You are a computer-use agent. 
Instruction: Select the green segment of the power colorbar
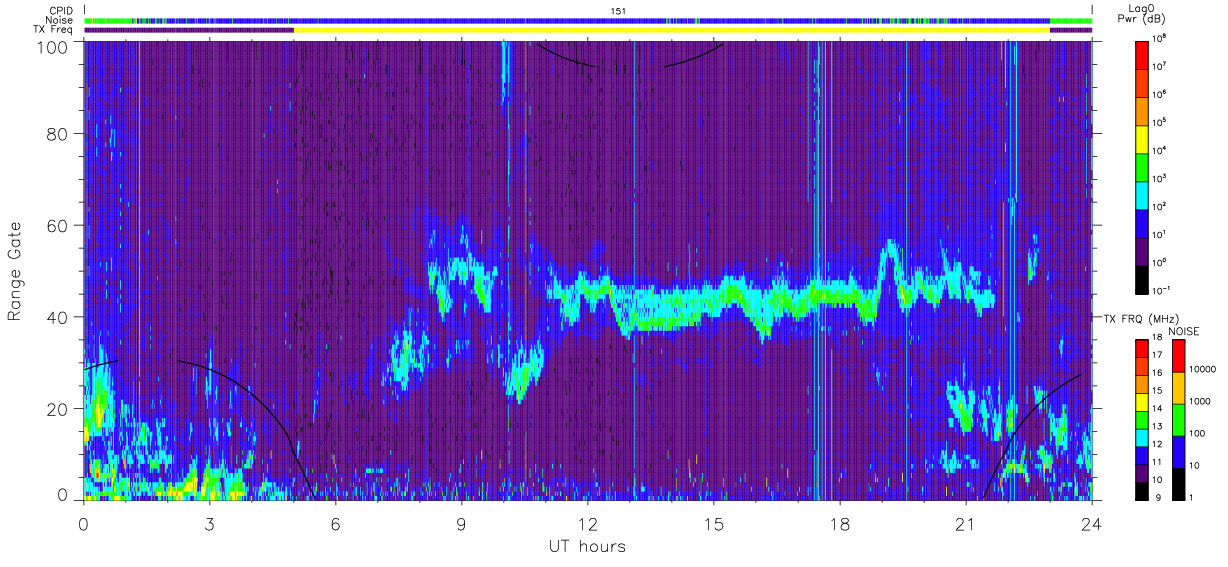tap(1141, 166)
